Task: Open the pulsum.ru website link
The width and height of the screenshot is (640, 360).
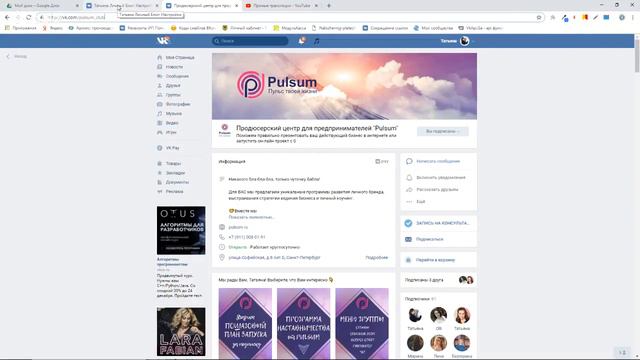Action: click(x=238, y=227)
